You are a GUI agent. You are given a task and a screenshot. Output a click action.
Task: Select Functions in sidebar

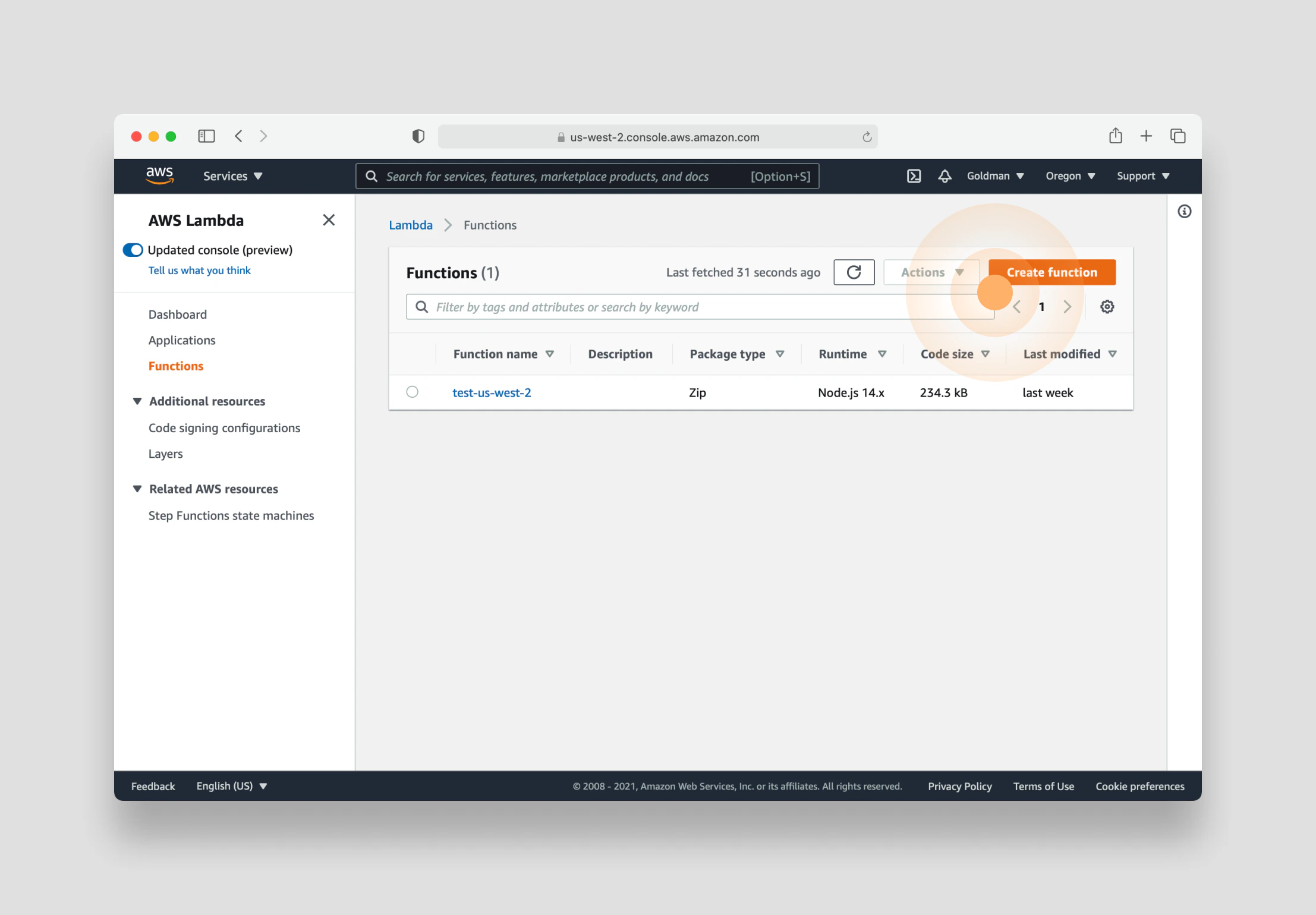[x=176, y=366]
